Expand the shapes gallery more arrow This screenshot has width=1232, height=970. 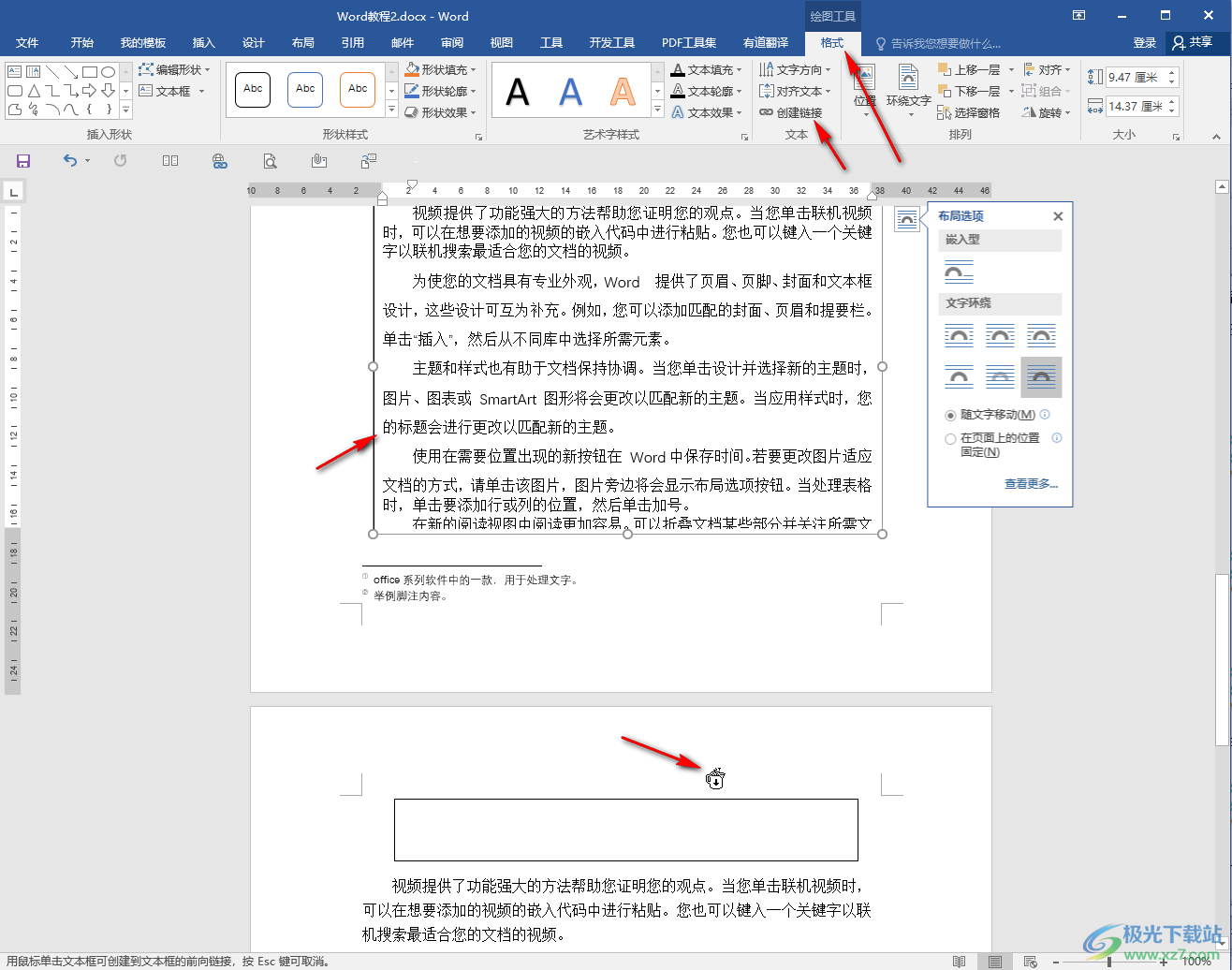coord(125,110)
